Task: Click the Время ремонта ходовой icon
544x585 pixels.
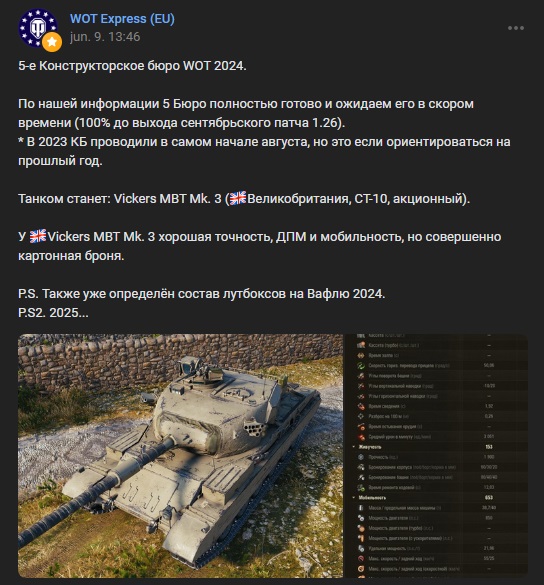Action: (361, 487)
